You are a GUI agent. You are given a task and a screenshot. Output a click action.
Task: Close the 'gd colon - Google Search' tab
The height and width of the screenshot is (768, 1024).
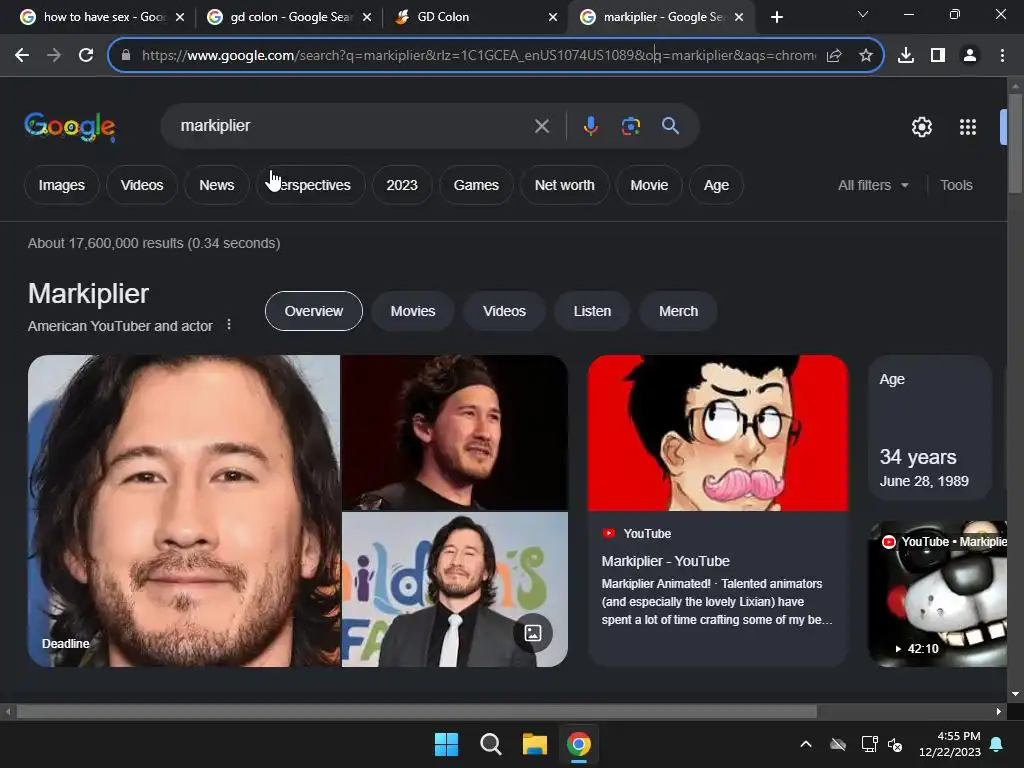coord(367,17)
